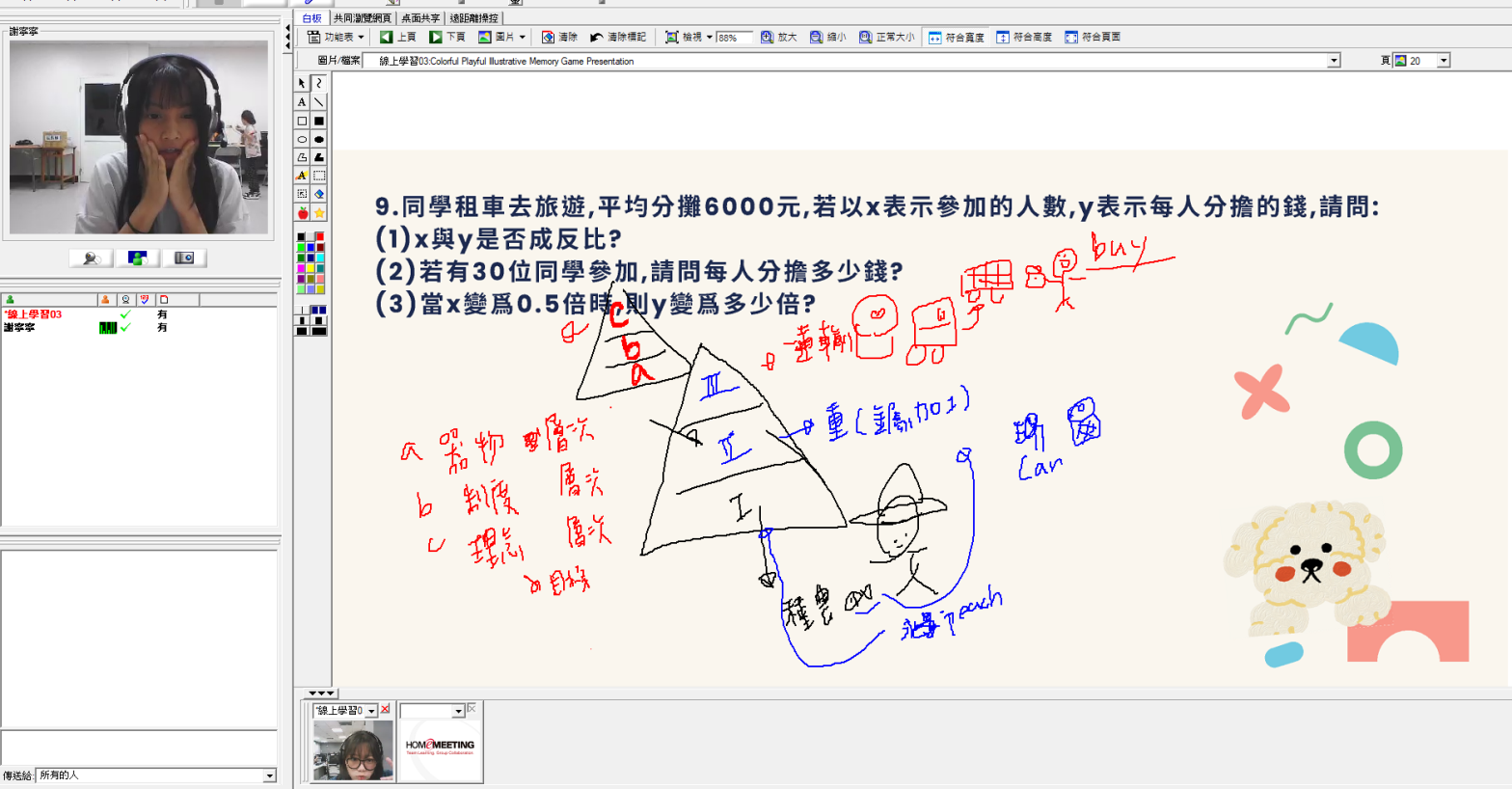Select the highlighter text tool

coord(302,176)
